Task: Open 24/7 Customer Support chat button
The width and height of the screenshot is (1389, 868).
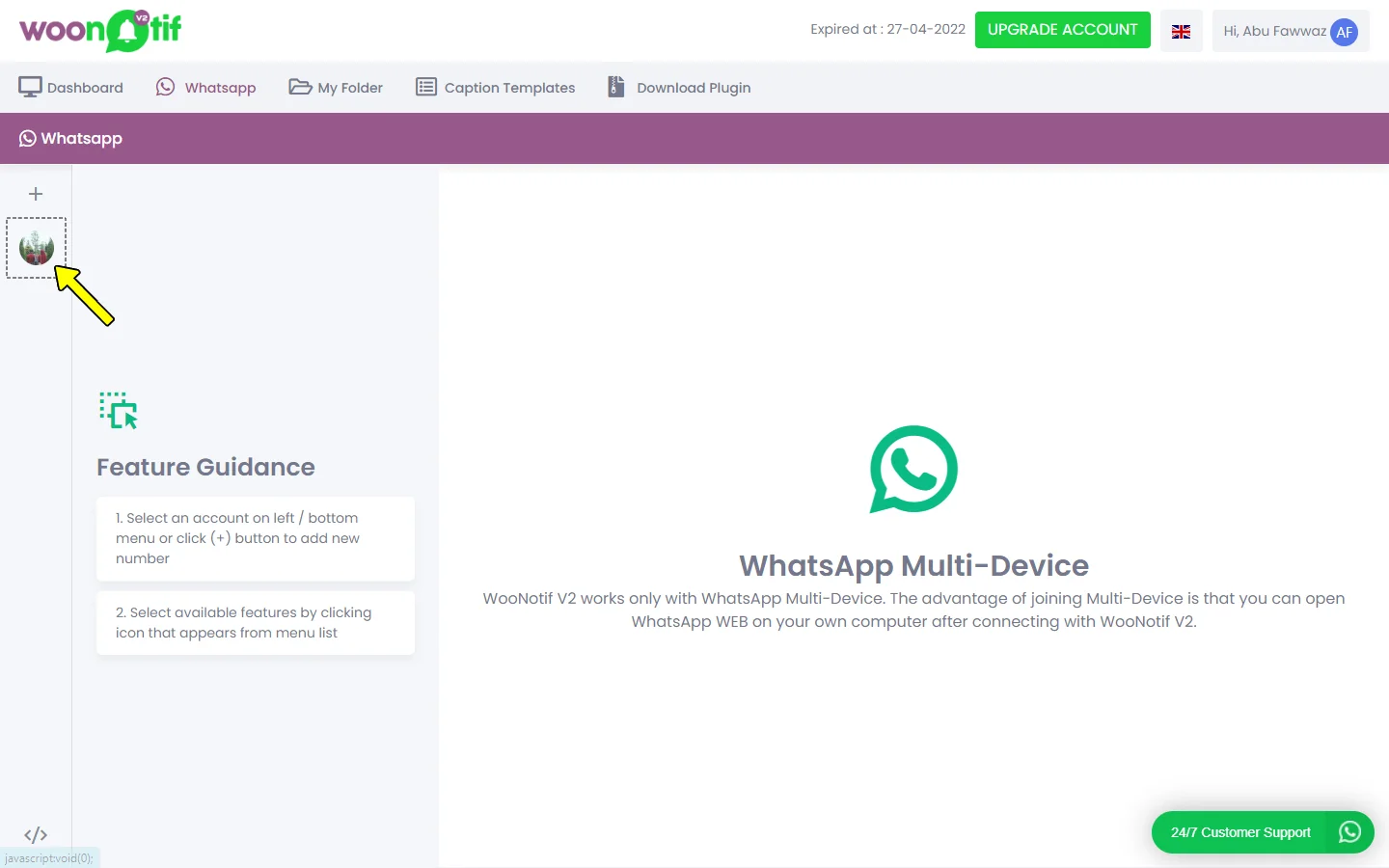Action: click(1240, 832)
